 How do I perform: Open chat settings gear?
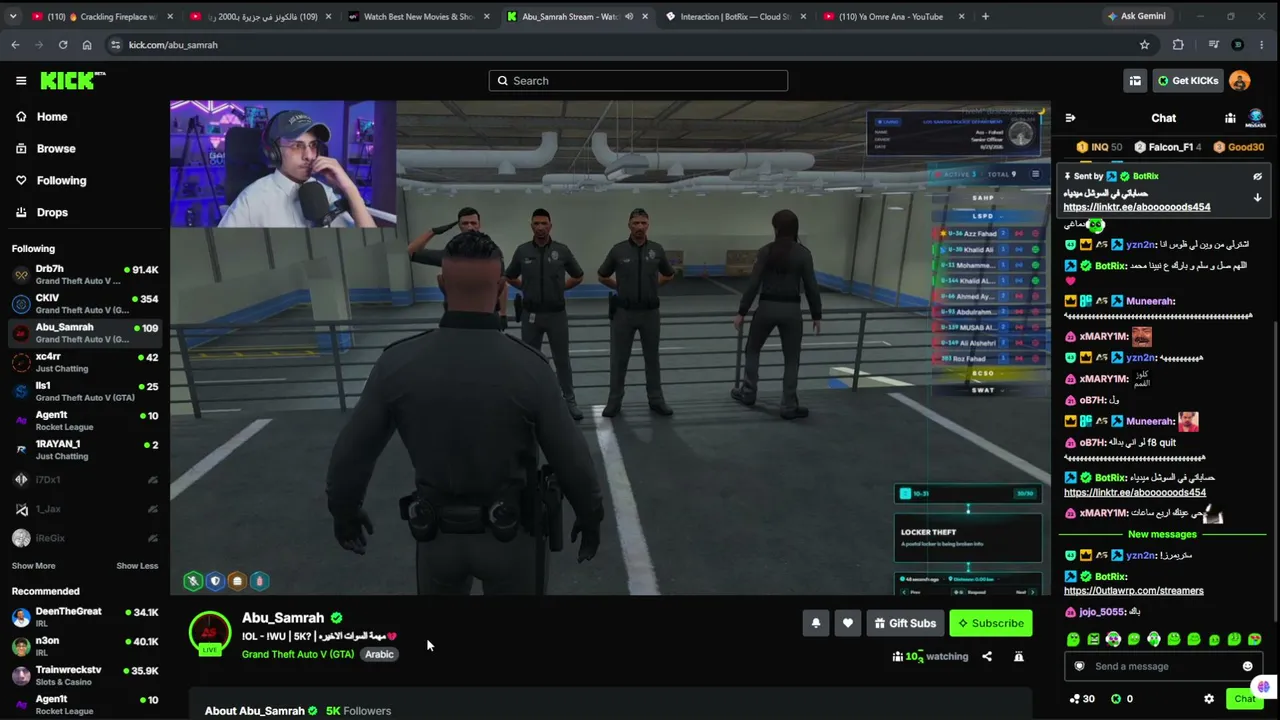click(x=1209, y=699)
